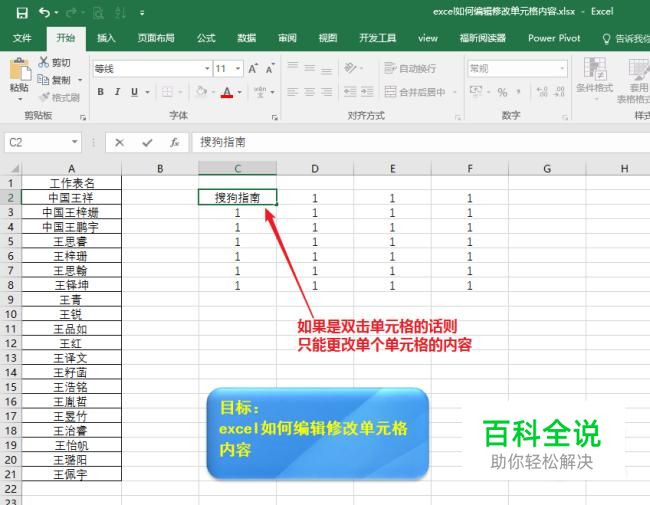The width and height of the screenshot is (650, 505).
Task: Switch to the Power Pivot tab
Action: (554, 38)
